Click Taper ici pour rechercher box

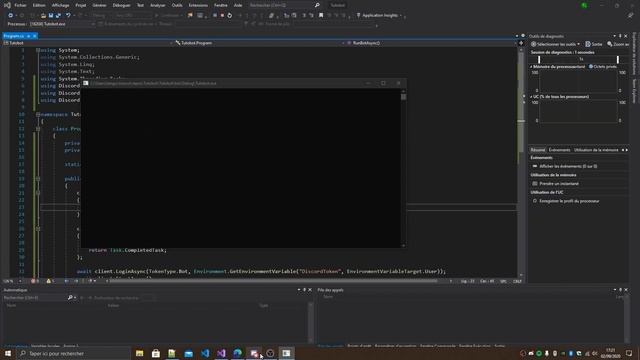click(73, 353)
